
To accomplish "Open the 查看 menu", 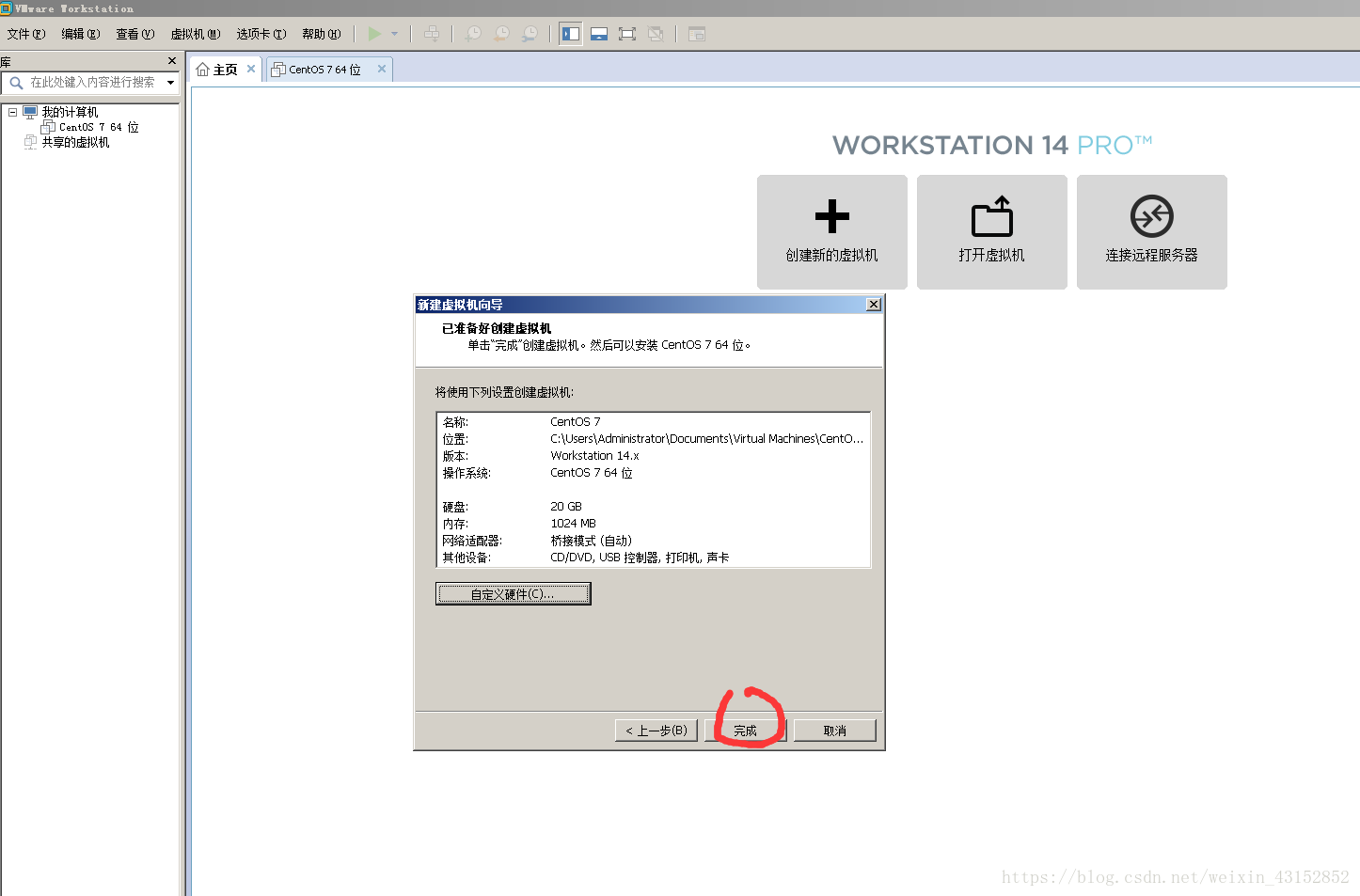I will [x=134, y=34].
